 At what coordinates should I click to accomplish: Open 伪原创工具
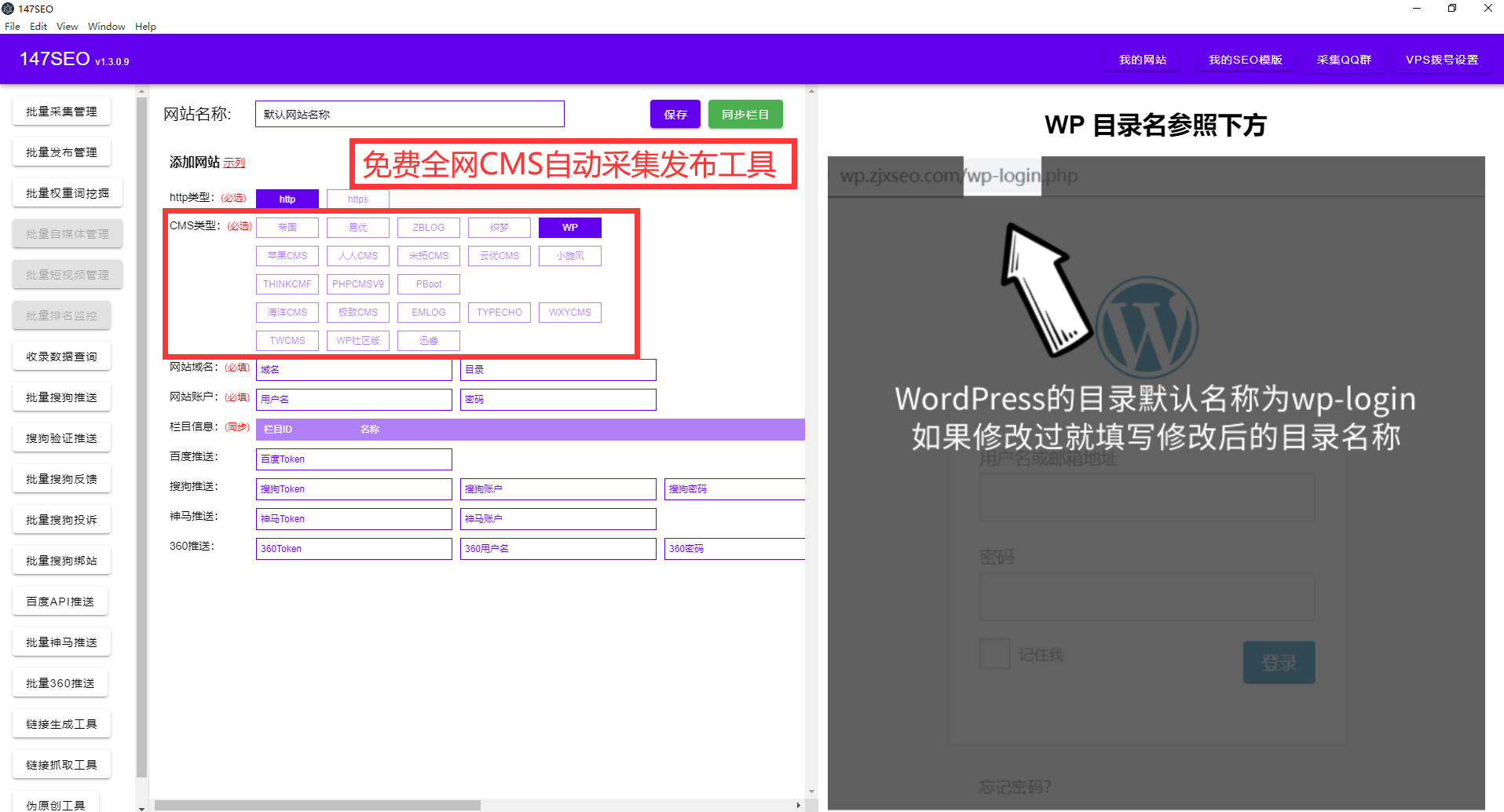point(55,803)
